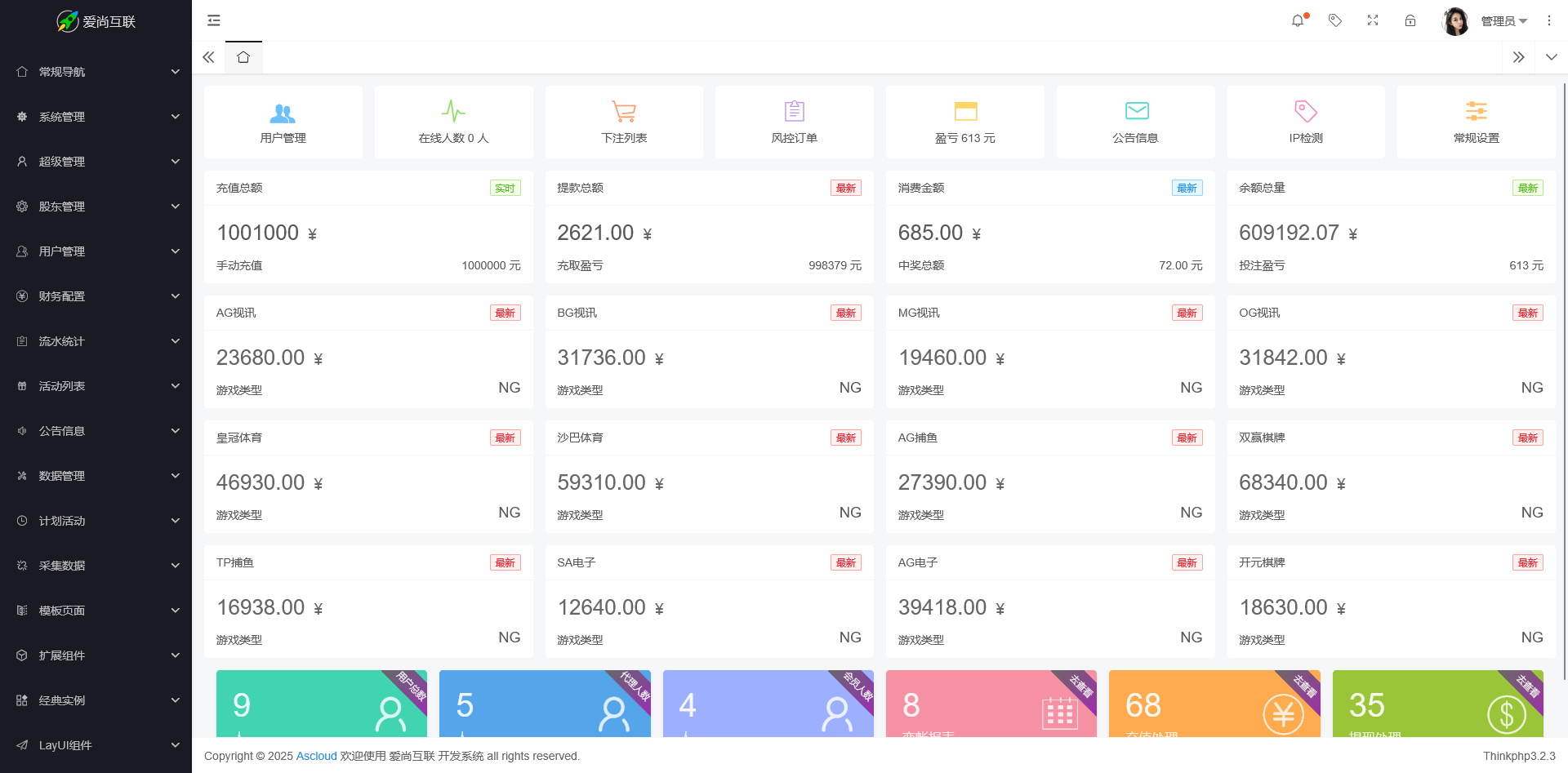Toggle the sidebar collapse hamburger button
This screenshot has height=773, width=1568.
pos(214,20)
